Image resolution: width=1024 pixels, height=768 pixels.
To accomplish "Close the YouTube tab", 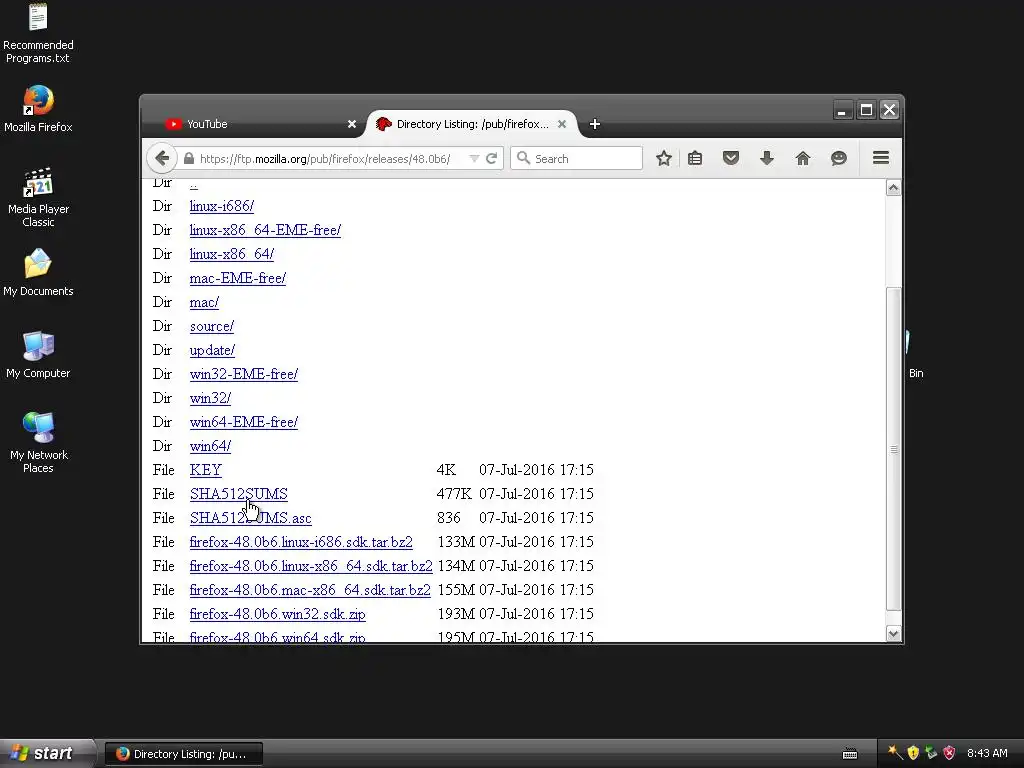I will pos(352,124).
